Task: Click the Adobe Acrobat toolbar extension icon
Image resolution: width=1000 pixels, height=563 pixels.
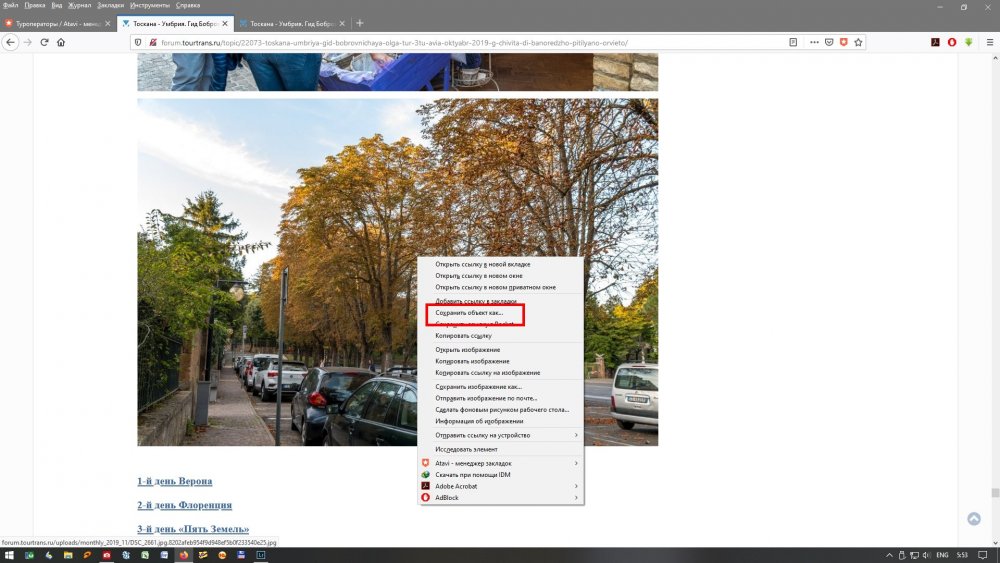Action: click(x=935, y=42)
